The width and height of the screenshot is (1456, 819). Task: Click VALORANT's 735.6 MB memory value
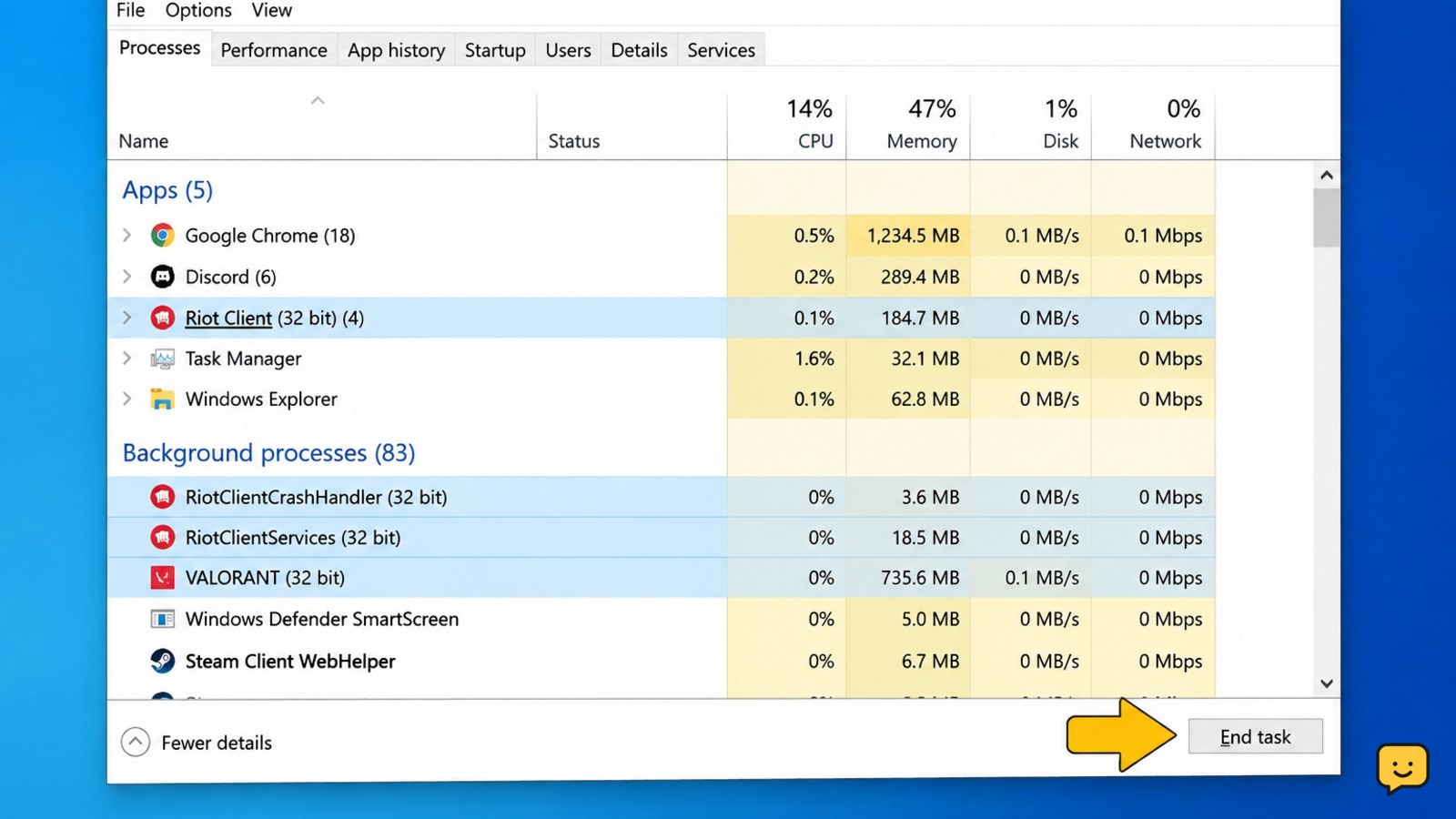pyautogui.click(x=920, y=577)
